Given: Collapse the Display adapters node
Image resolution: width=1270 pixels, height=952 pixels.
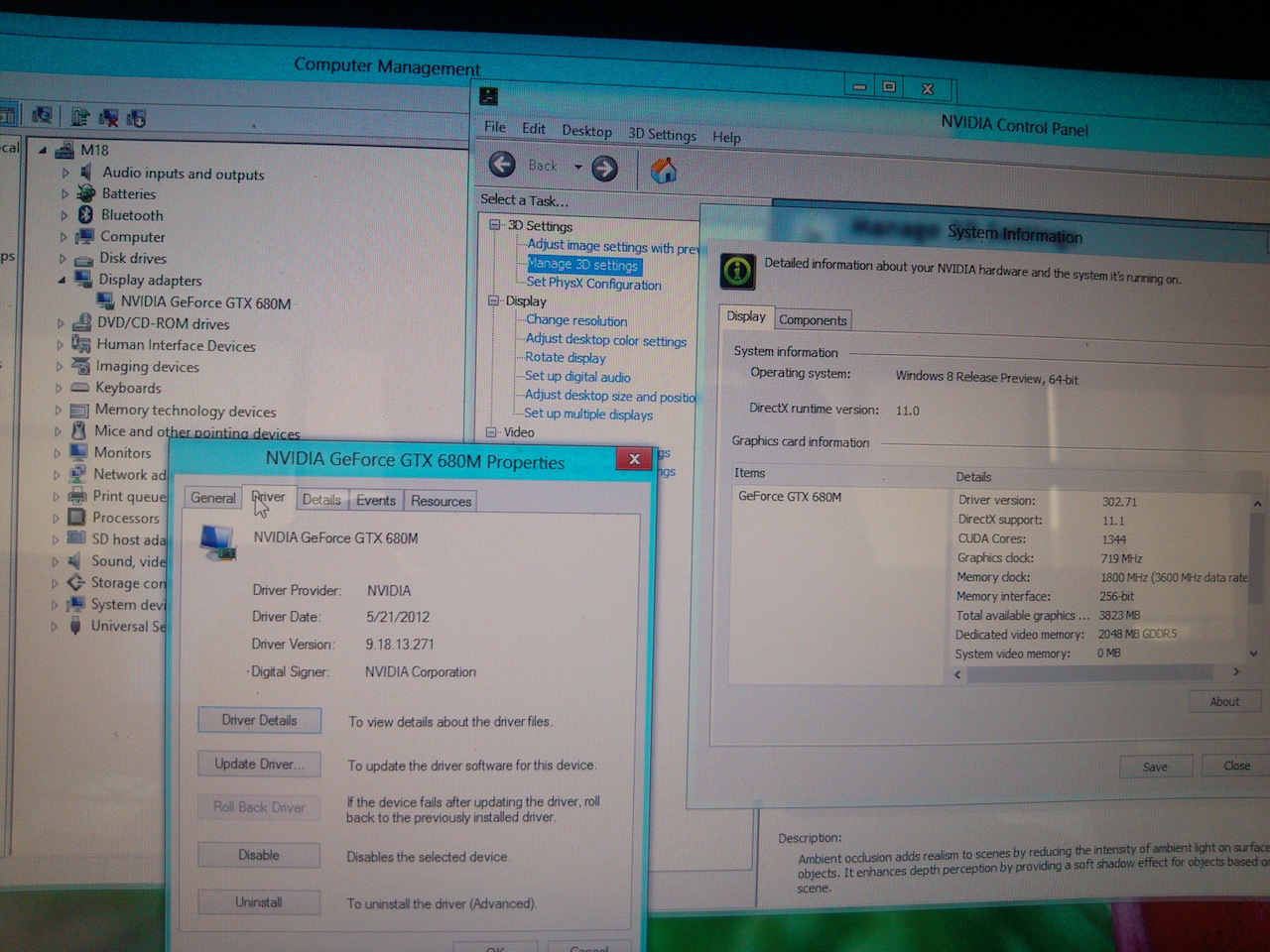Looking at the screenshot, I should click(x=62, y=280).
